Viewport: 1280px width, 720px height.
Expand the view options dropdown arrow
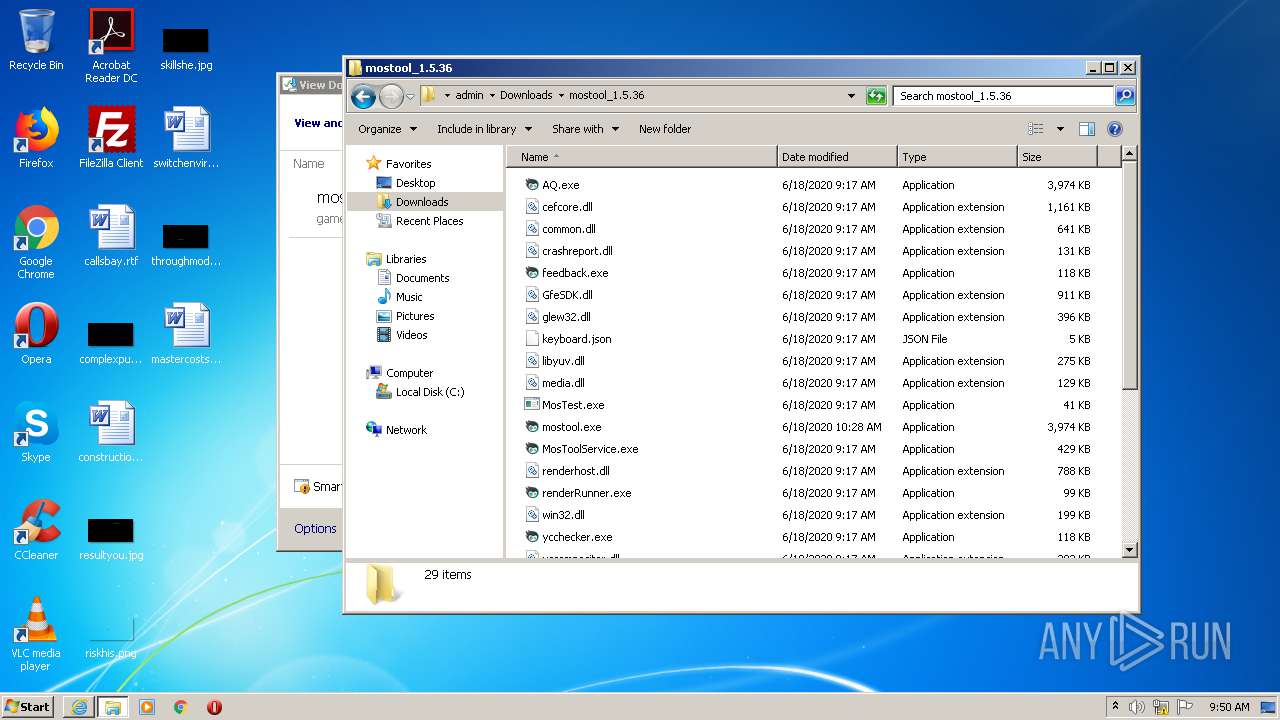tap(1060, 129)
